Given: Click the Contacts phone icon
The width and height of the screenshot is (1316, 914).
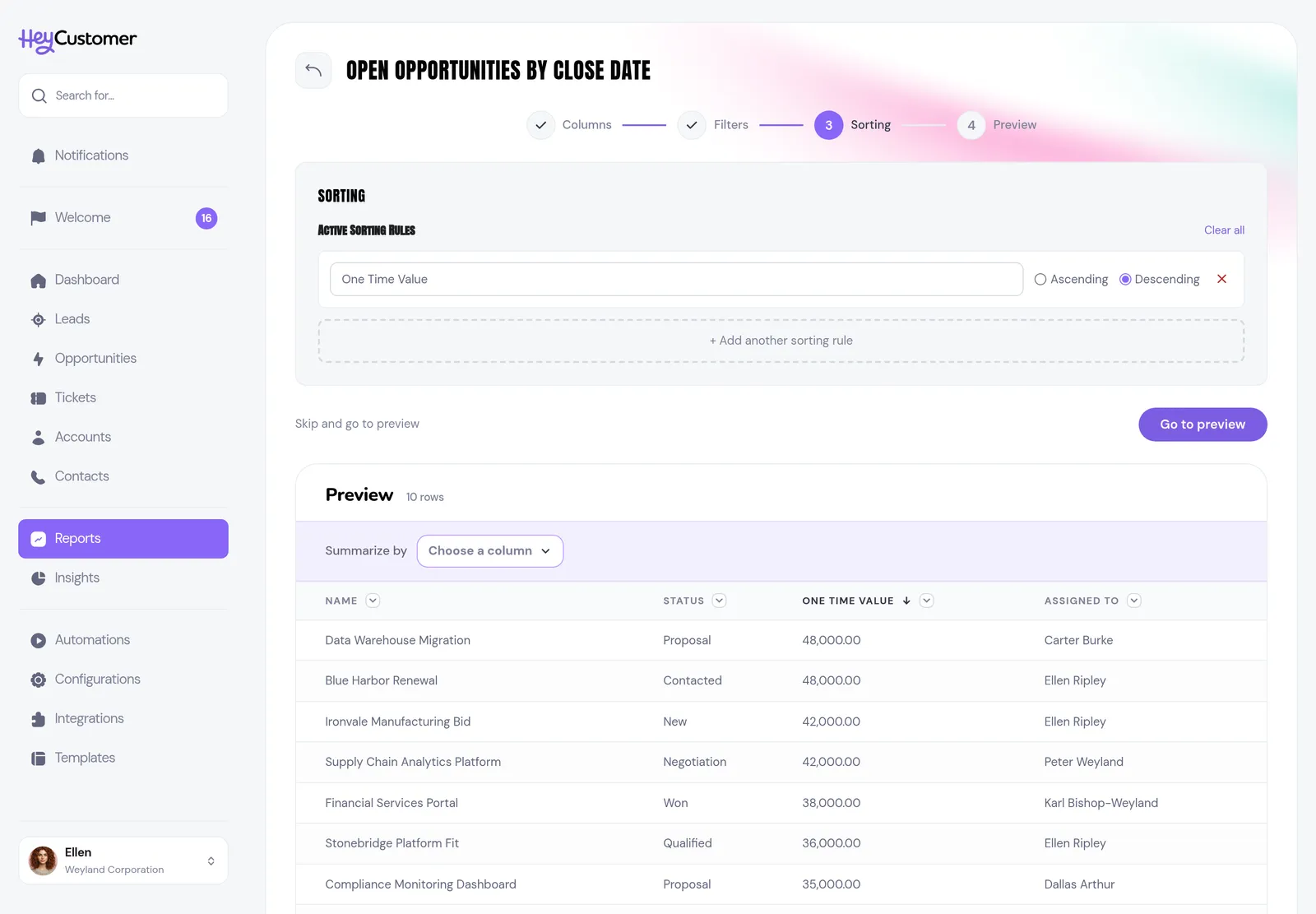Looking at the screenshot, I should pyautogui.click(x=38, y=476).
